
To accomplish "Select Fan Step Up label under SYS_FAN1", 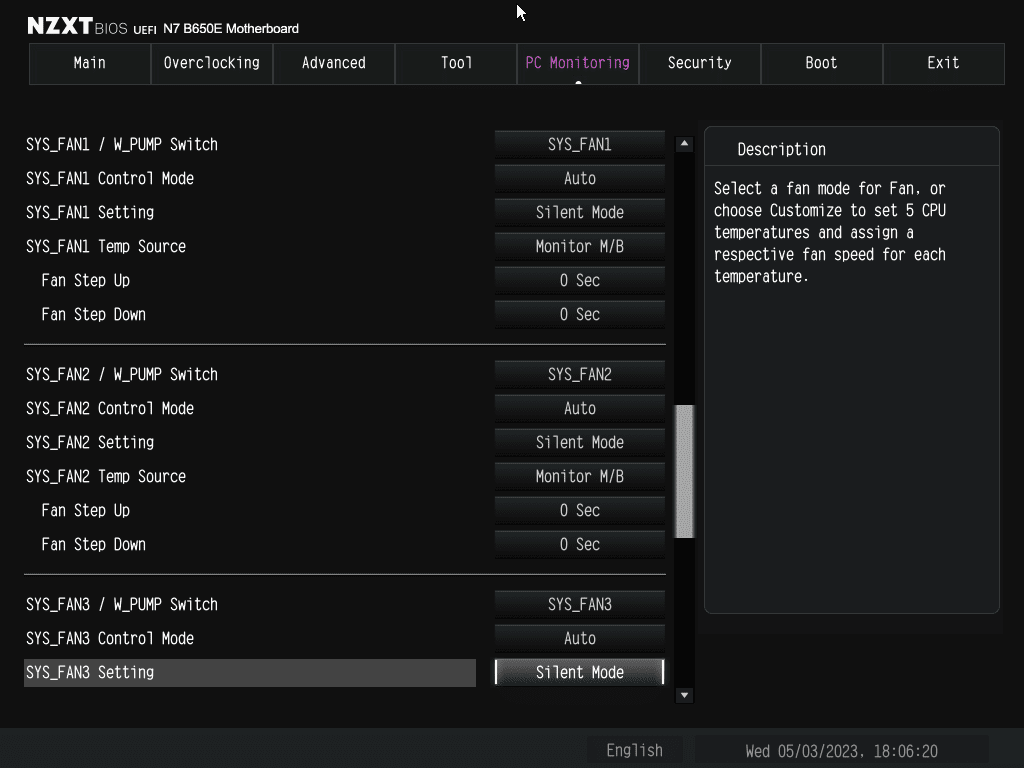I will pyautogui.click(x=86, y=280).
